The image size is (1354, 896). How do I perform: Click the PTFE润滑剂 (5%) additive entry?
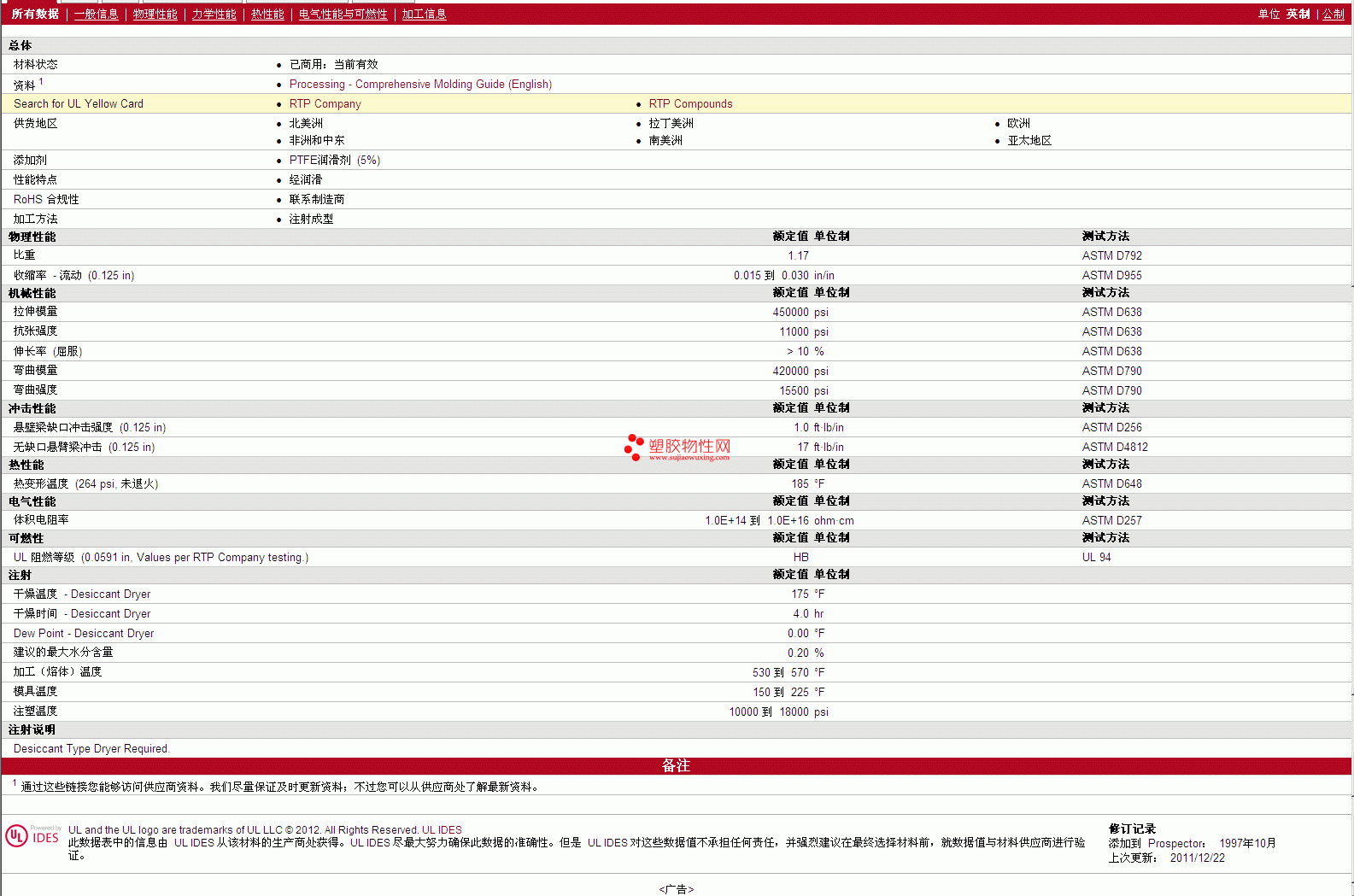pyautogui.click(x=335, y=160)
